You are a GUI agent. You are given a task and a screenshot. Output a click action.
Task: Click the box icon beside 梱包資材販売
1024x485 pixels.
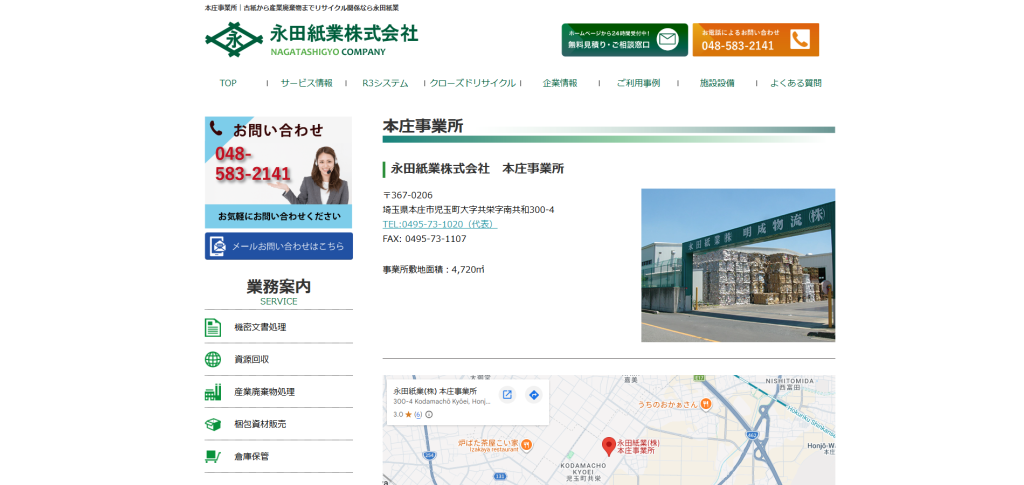(x=213, y=424)
